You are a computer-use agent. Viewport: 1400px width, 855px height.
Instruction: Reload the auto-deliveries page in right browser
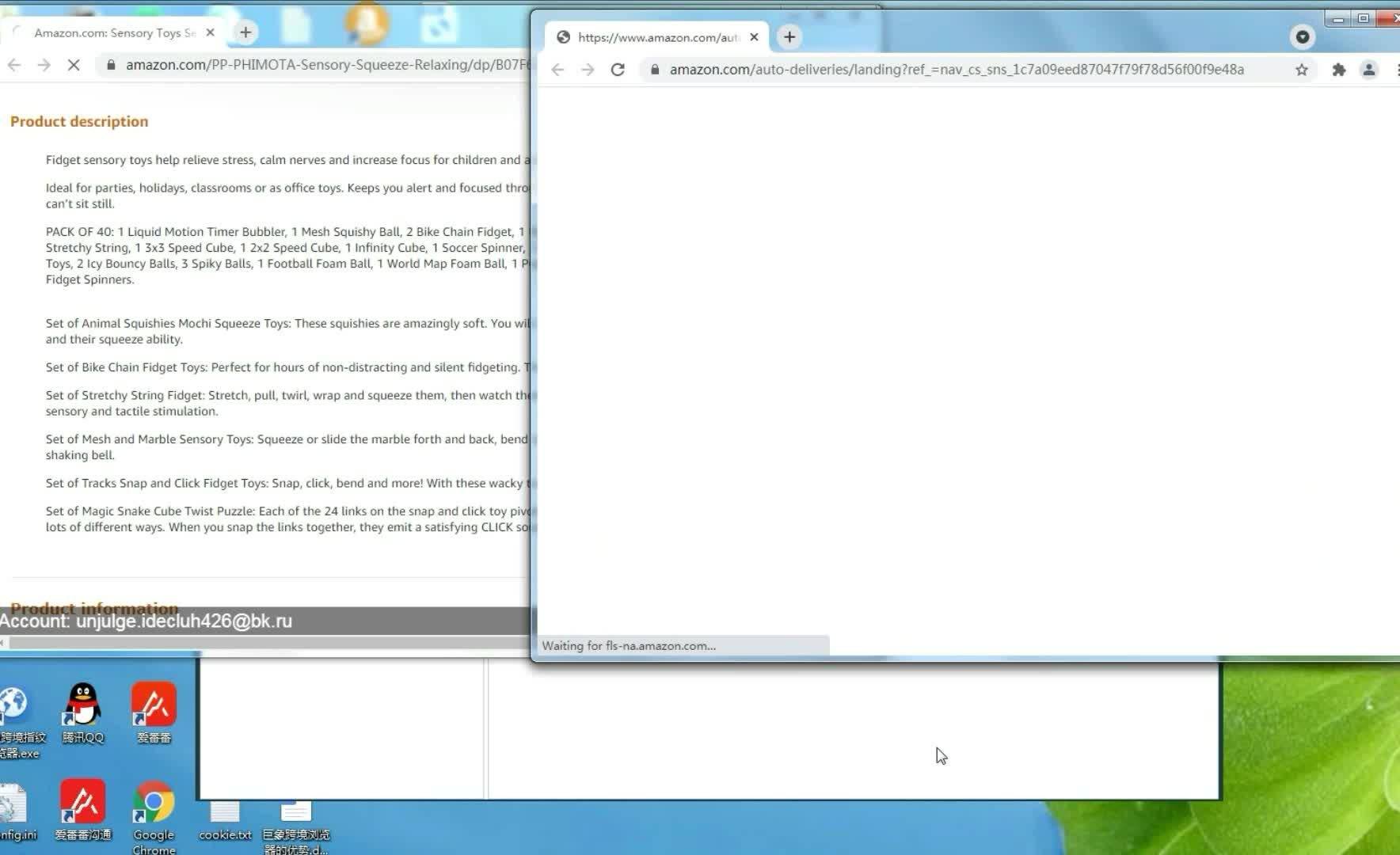pyautogui.click(x=618, y=70)
